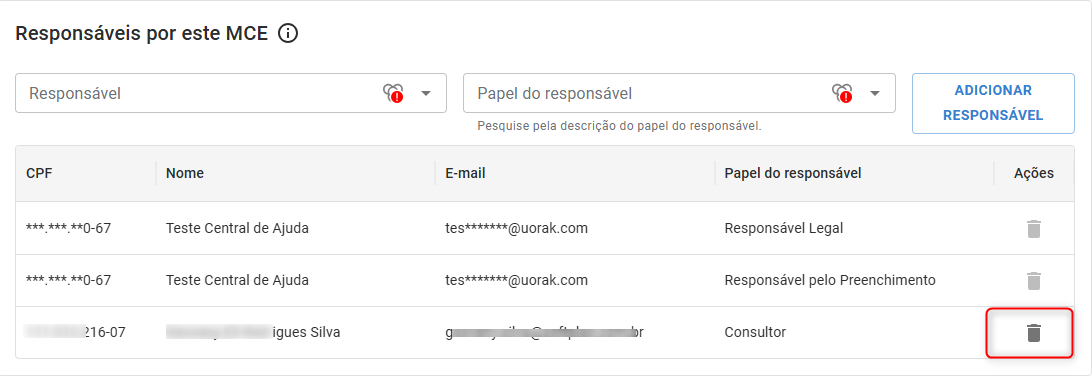The width and height of the screenshot is (1092, 377).
Task: Expand the Papel do responsável dropdown arrow
Action: point(875,93)
